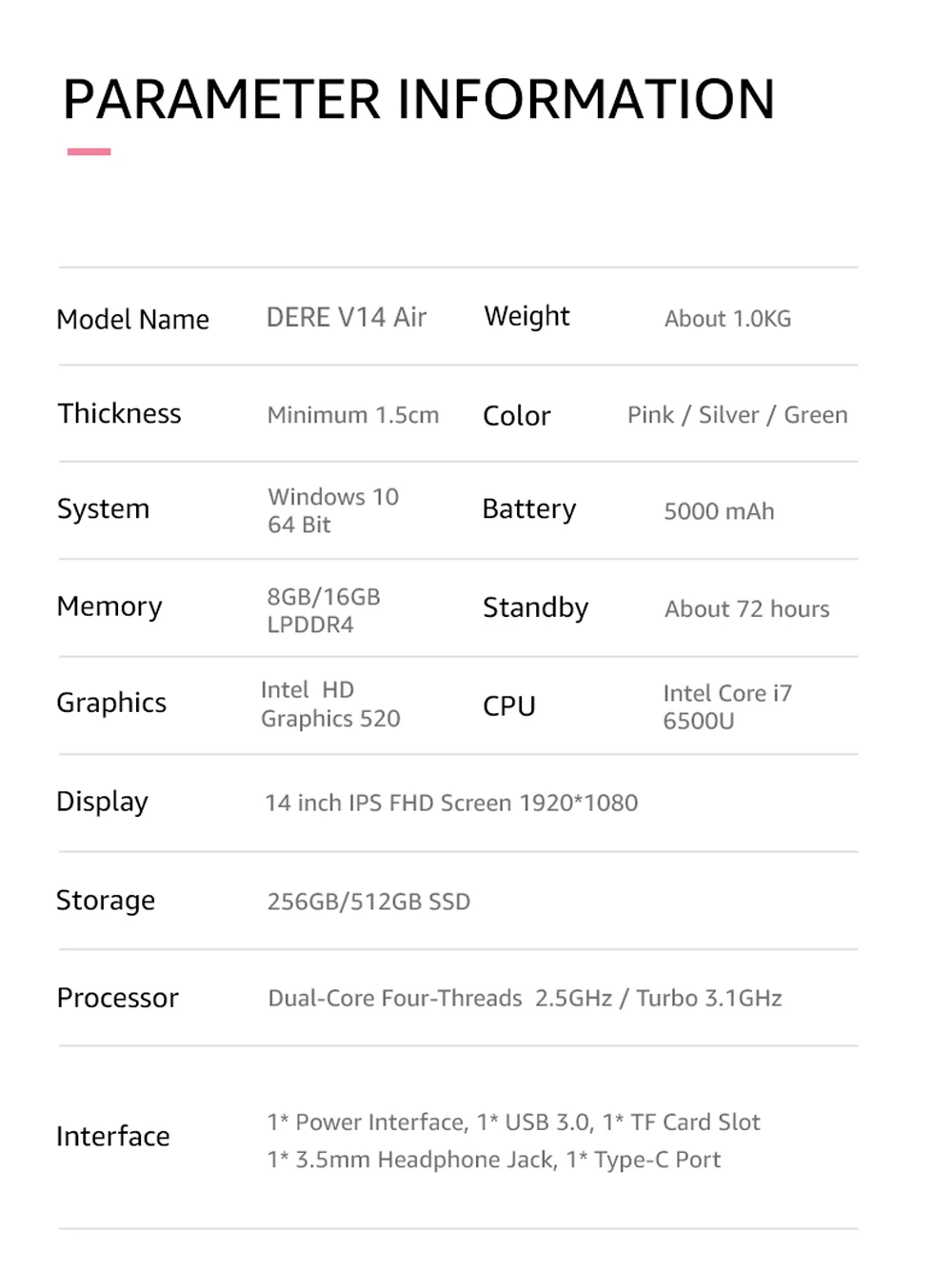This screenshot has width=952, height=1271.
Task: Click the Weight label
Action: (526, 316)
